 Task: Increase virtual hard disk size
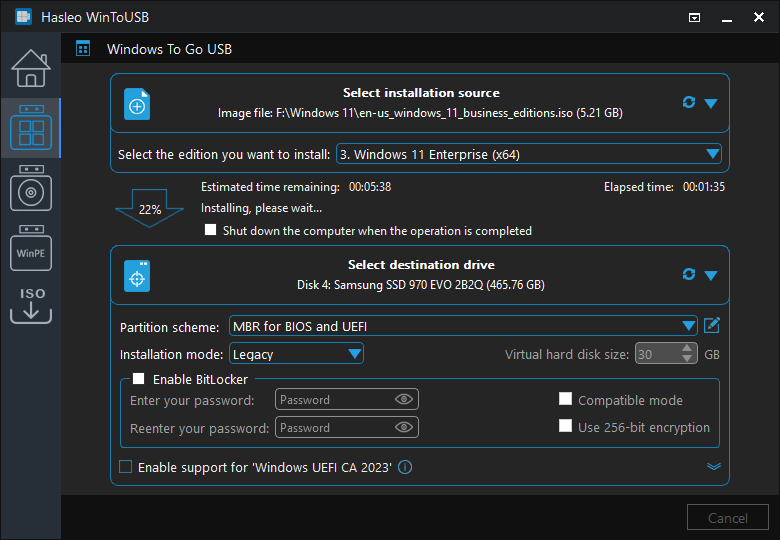coord(687,348)
